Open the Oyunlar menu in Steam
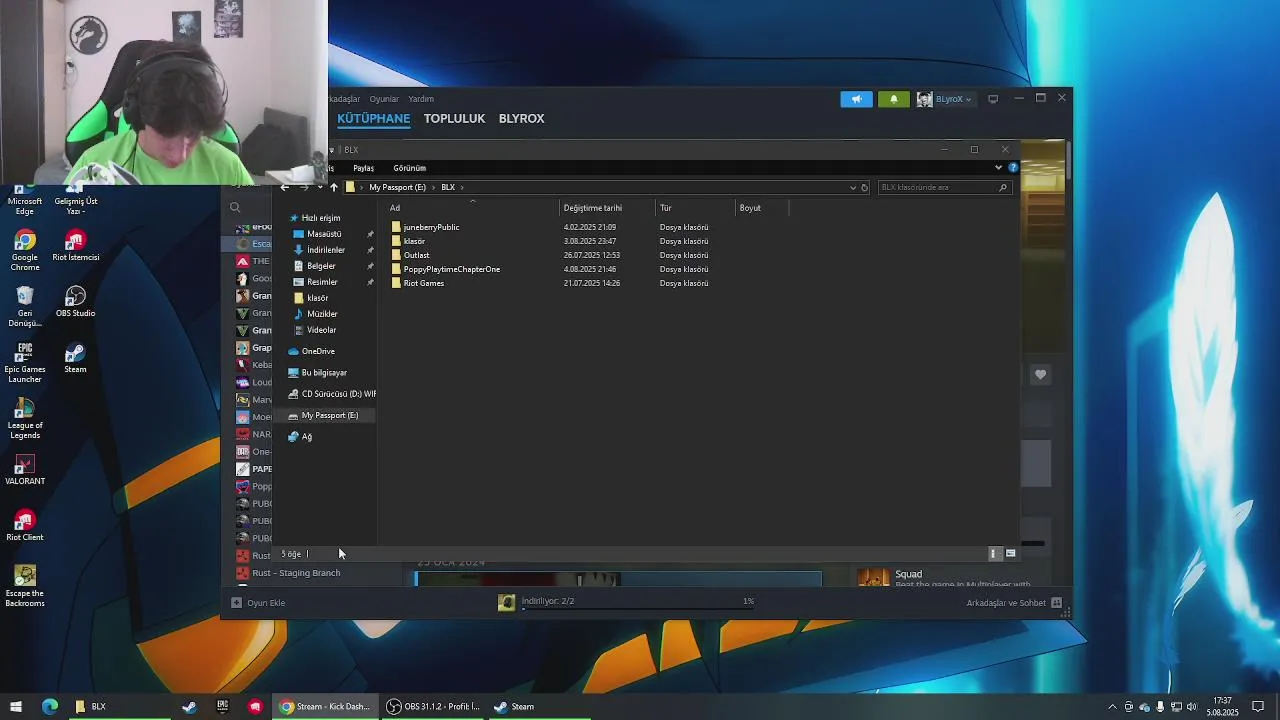The image size is (1280, 720). pyautogui.click(x=384, y=99)
